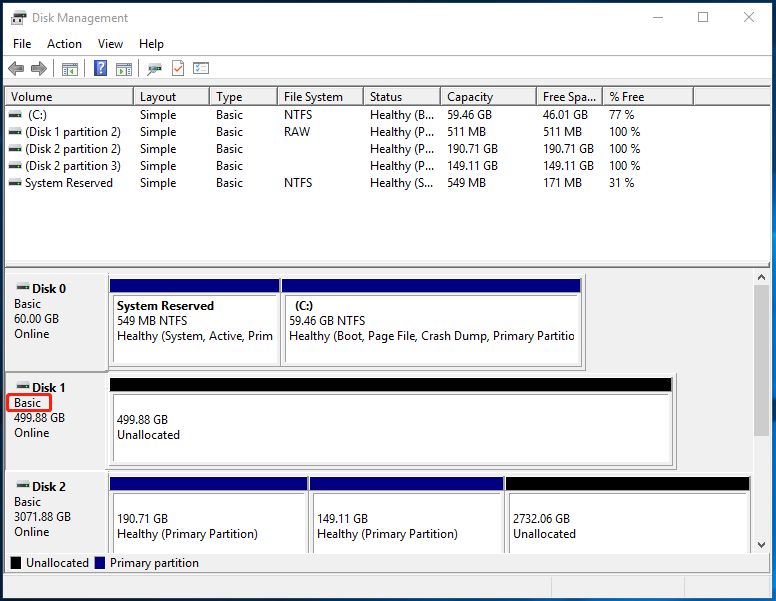Click the 171 MB free space cell
The height and width of the screenshot is (601, 776).
(562, 183)
